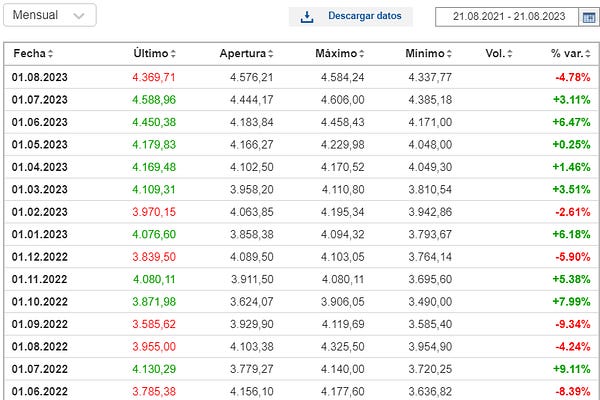This screenshot has height=400, width=600.
Task: Sort the table by Mínimo column
Action: (x=429, y=54)
